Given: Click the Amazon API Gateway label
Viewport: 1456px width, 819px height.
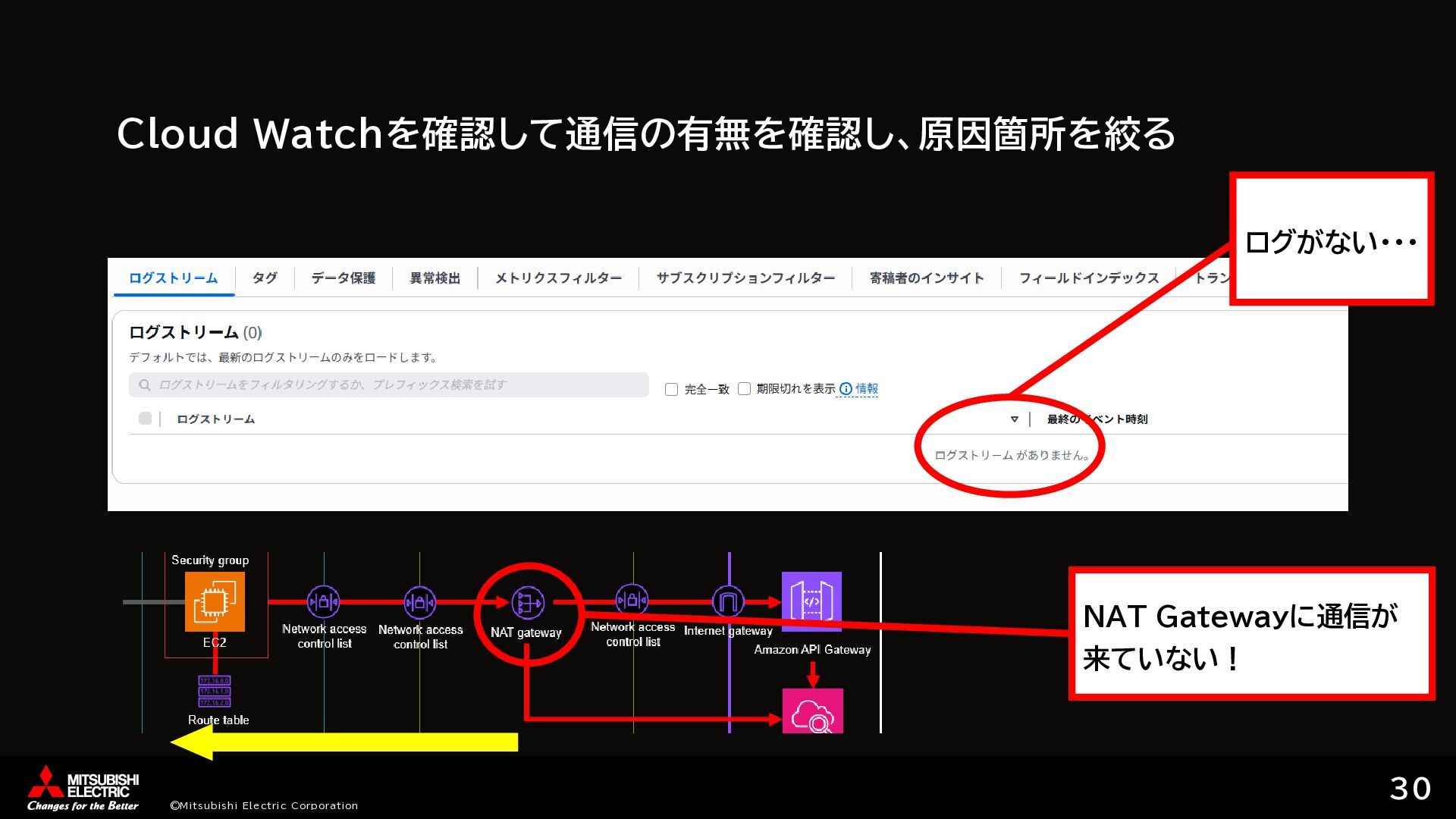Looking at the screenshot, I should tap(812, 650).
